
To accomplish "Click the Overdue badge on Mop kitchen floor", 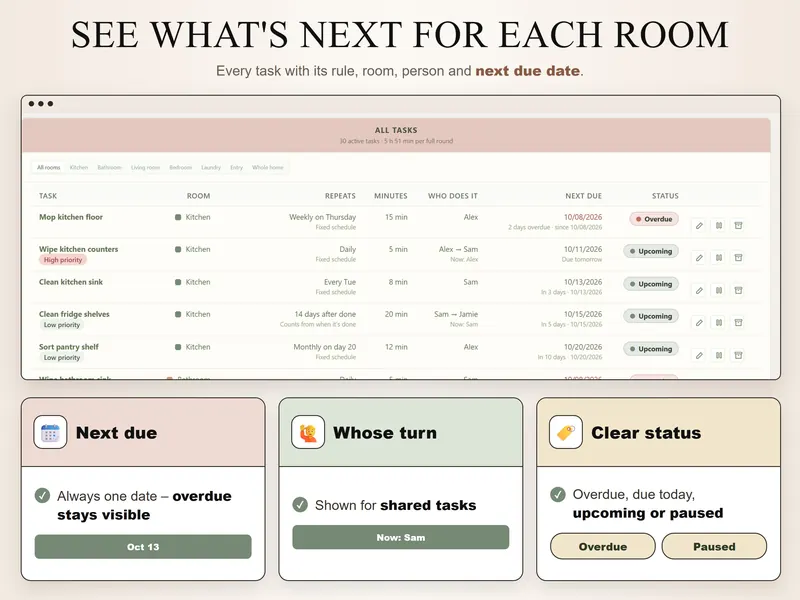I will pyautogui.click(x=654, y=219).
